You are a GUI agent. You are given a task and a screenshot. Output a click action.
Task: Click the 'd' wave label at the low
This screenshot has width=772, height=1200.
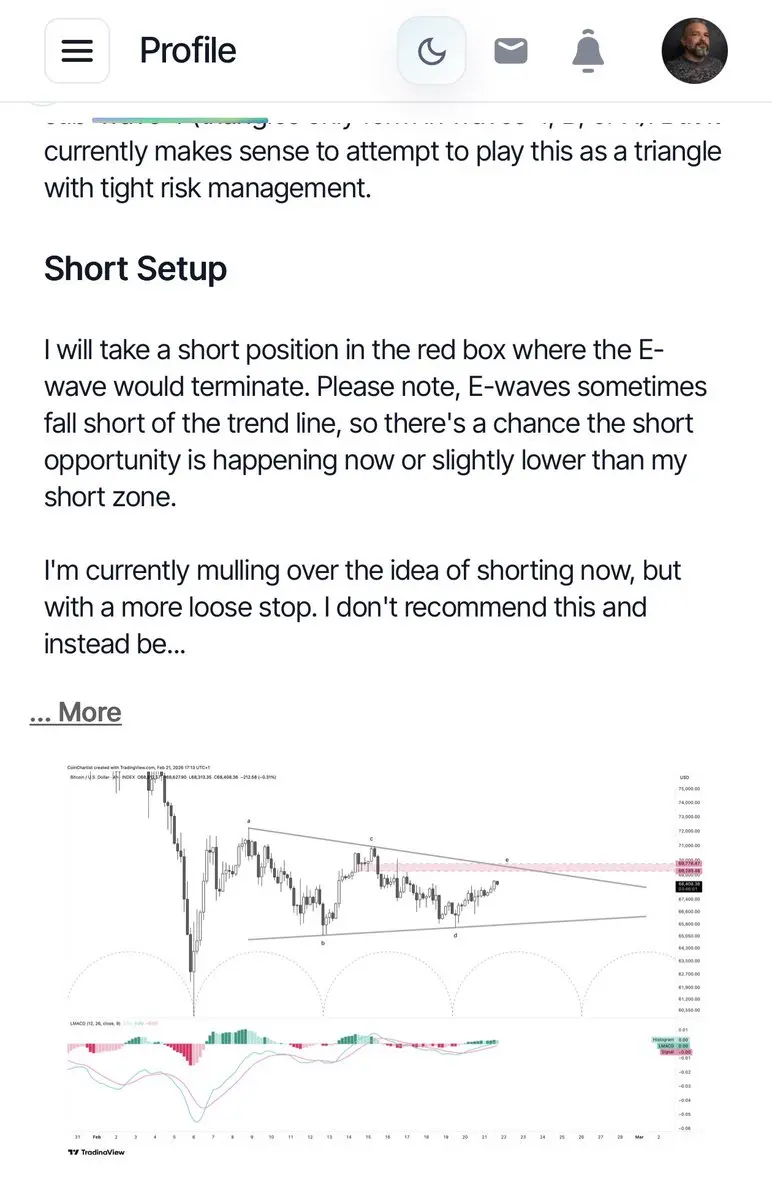456,935
